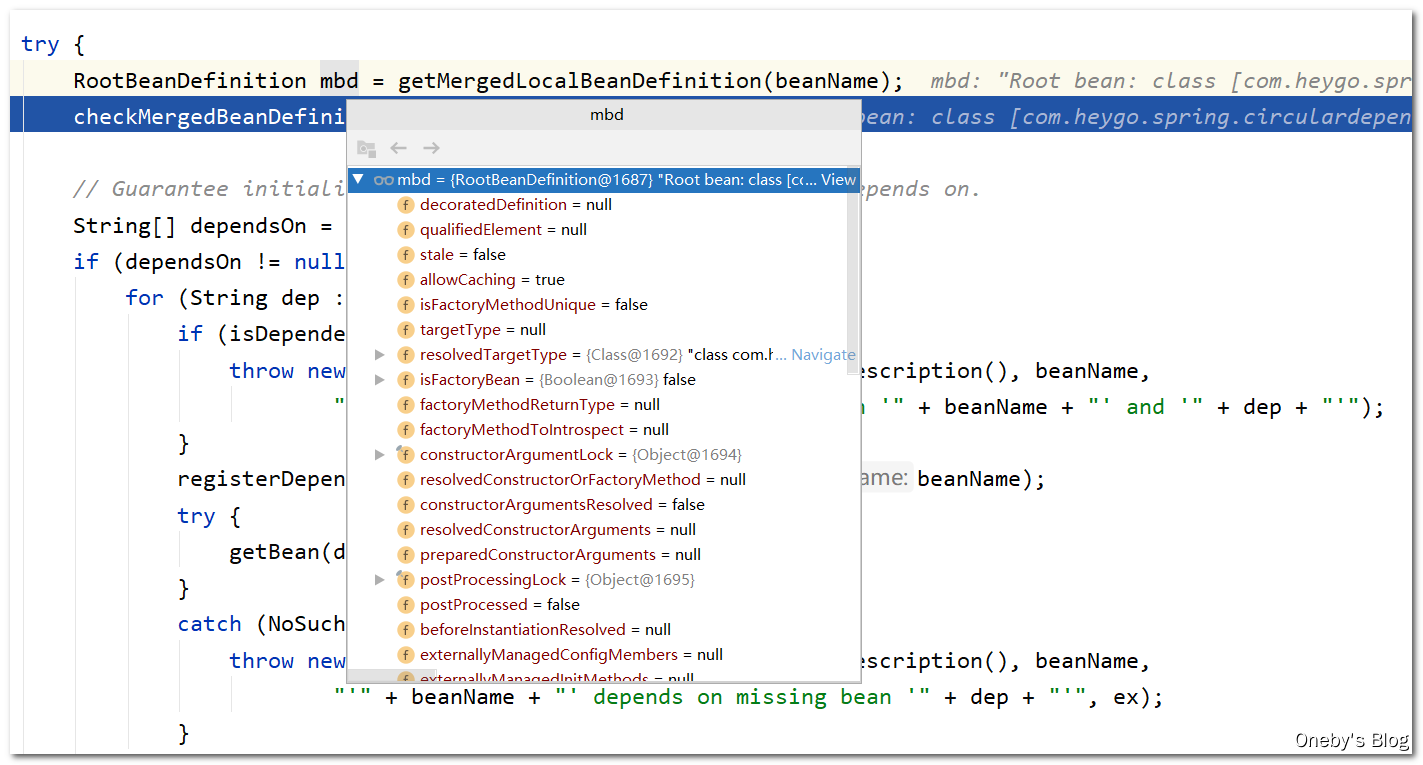Expand the resolvedTargetType field

pyautogui.click(x=379, y=355)
